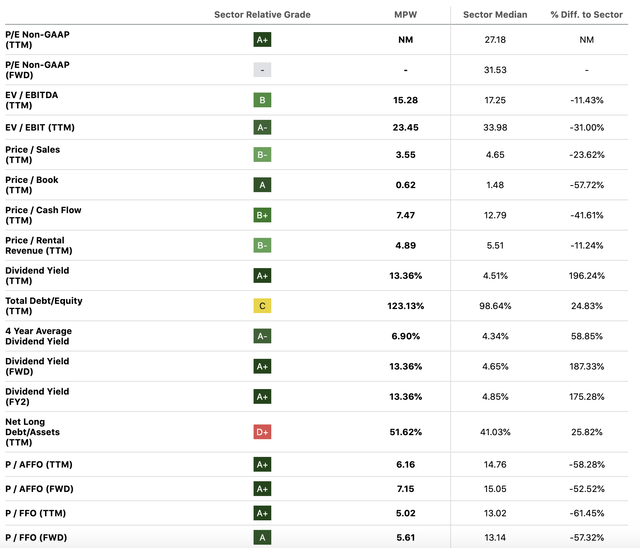Image resolution: width=640 pixels, height=548 pixels.
Task: Select the B- grade badge for Price / Sales
Action: 263,156
